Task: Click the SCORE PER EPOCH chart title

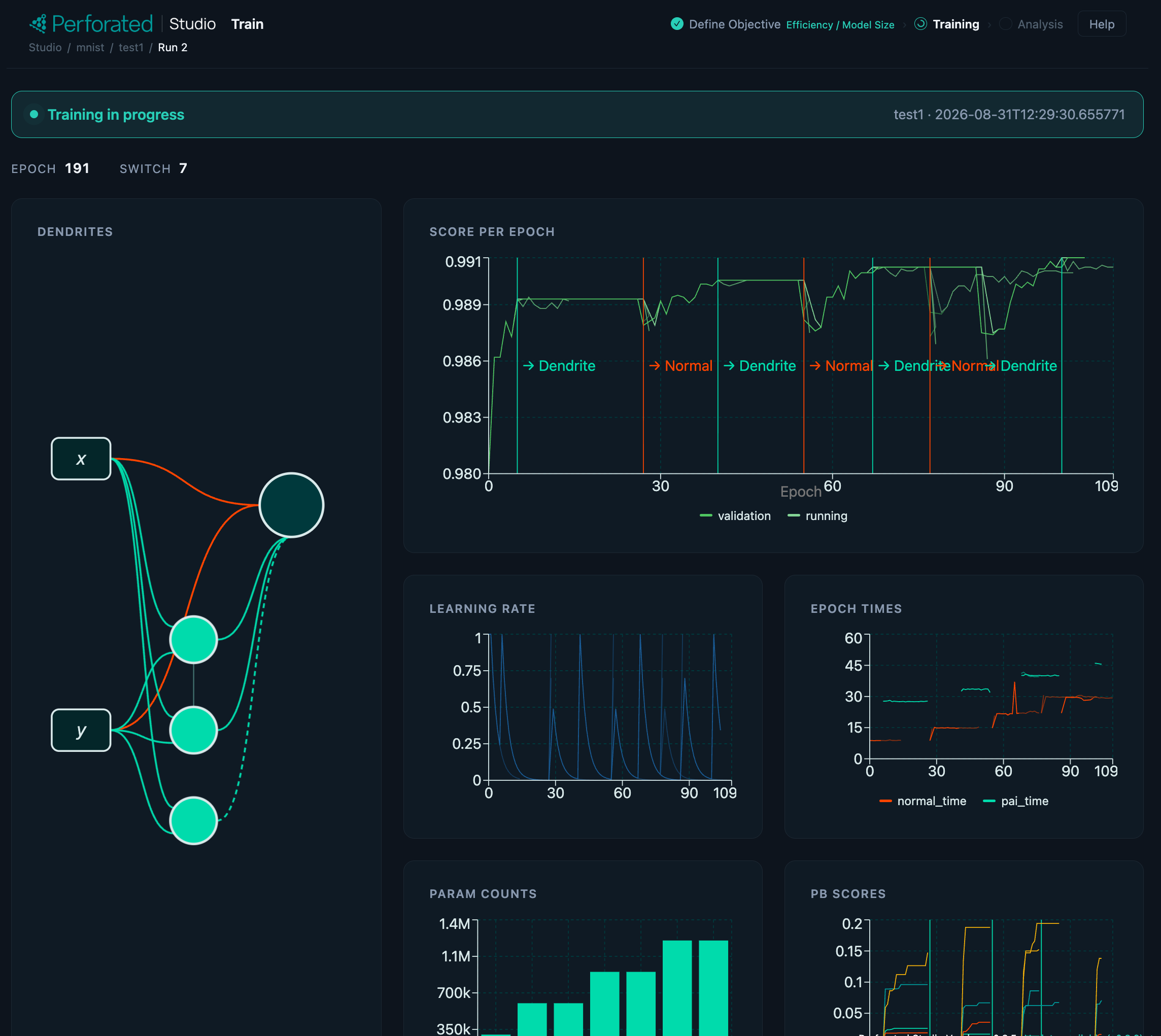Action: [492, 232]
